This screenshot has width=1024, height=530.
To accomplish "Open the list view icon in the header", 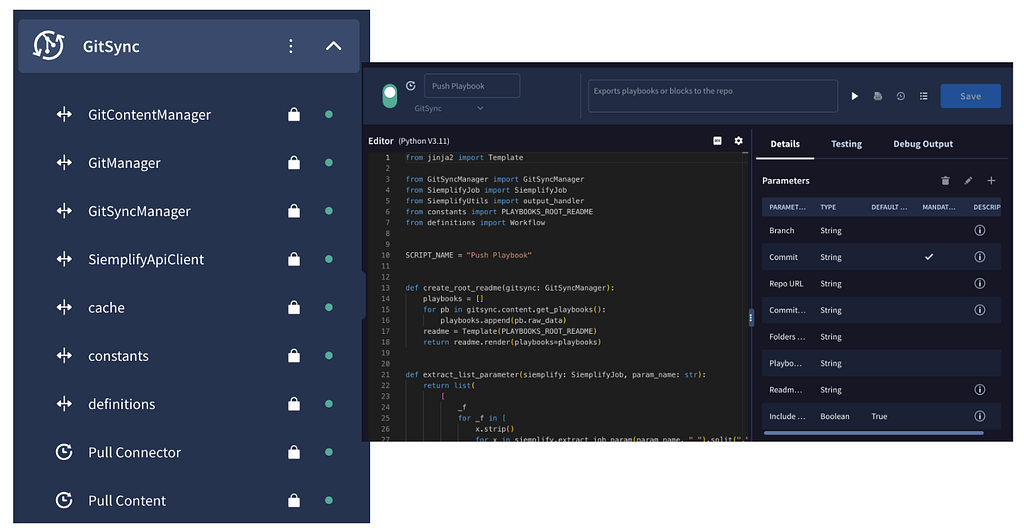I will pos(923,96).
